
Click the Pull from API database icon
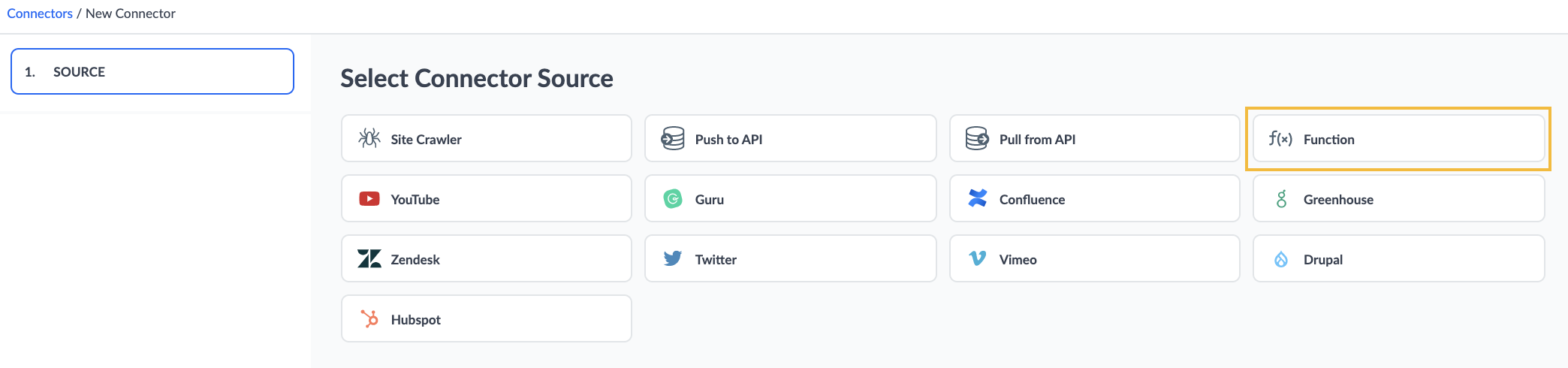pos(977,138)
